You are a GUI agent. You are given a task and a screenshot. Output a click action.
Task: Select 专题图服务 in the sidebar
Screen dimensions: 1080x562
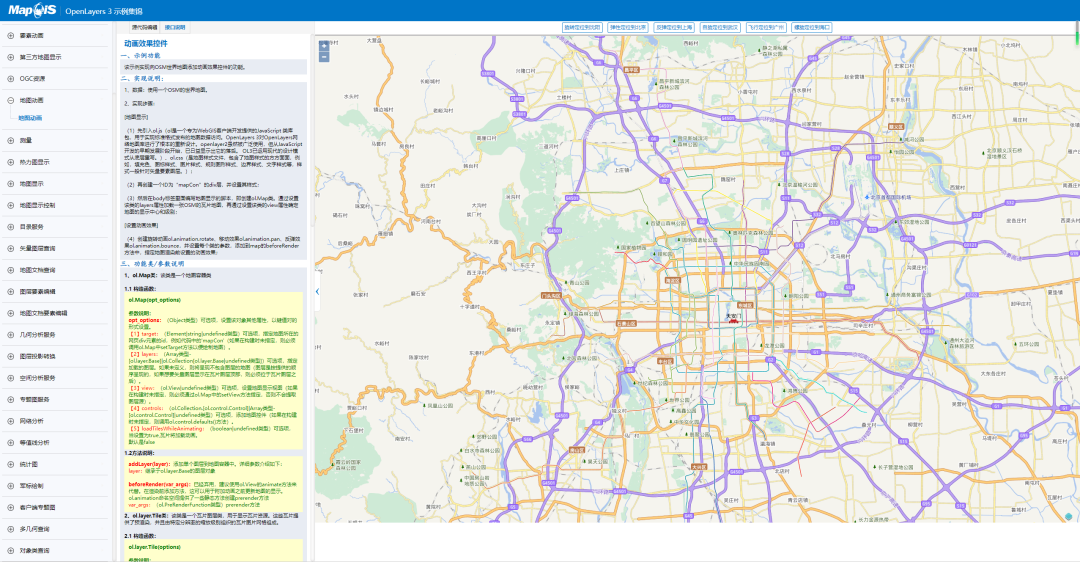[34, 399]
